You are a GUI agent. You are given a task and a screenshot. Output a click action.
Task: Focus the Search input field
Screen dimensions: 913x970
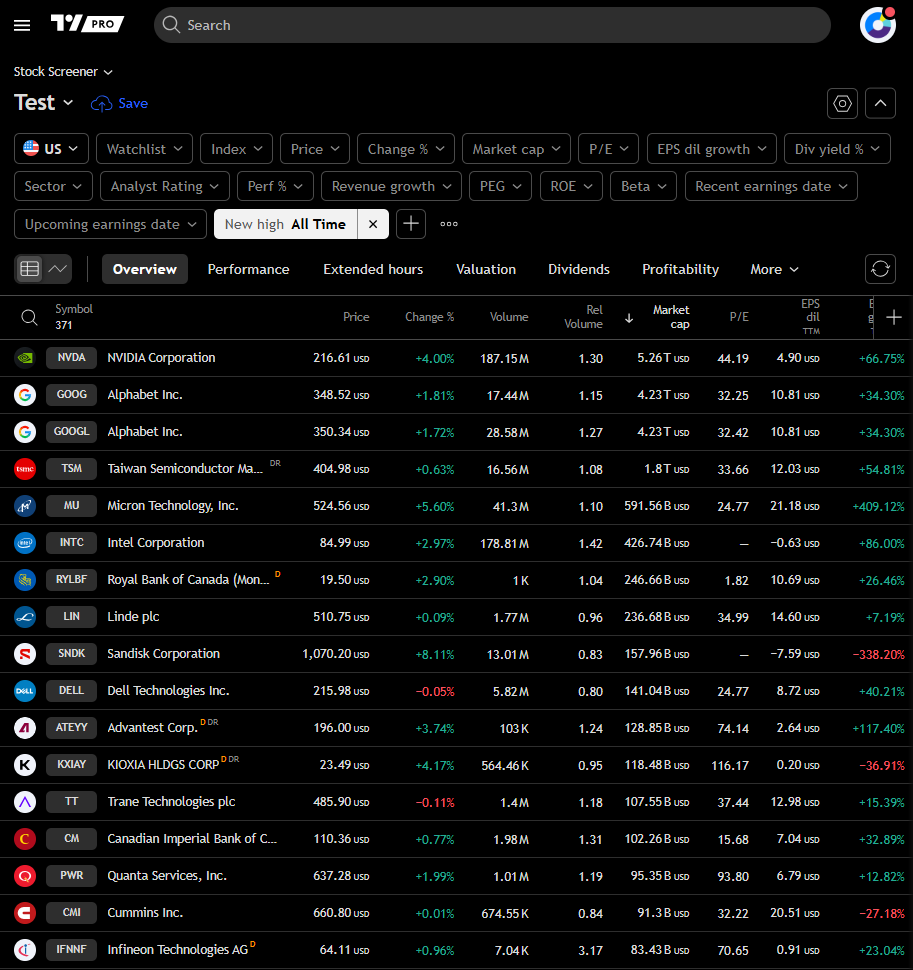point(492,25)
